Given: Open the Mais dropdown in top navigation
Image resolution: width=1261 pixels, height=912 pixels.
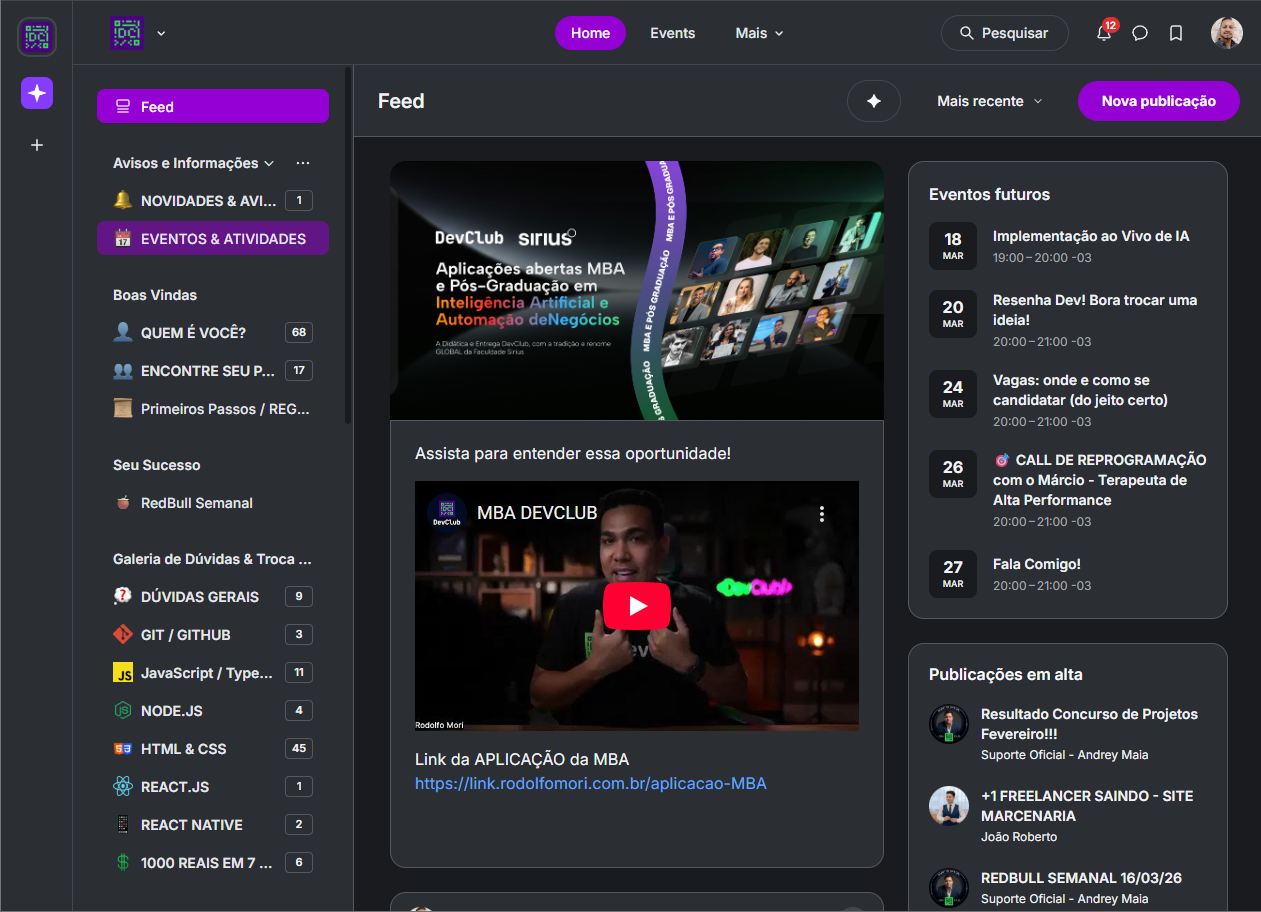Looking at the screenshot, I should pyautogui.click(x=759, y=33).
